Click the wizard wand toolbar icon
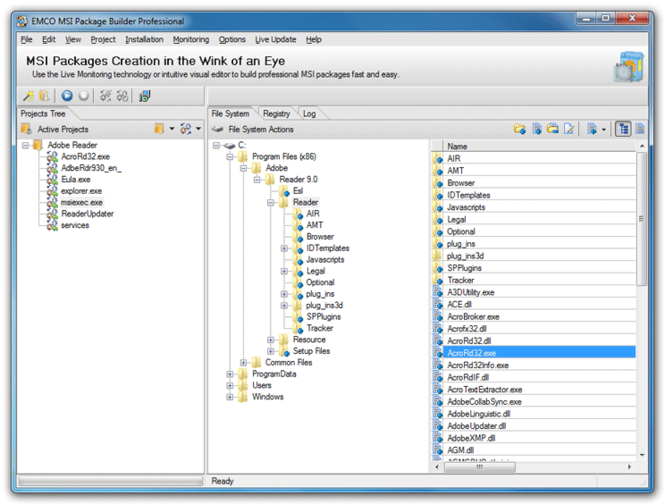 tap(28, 96)
